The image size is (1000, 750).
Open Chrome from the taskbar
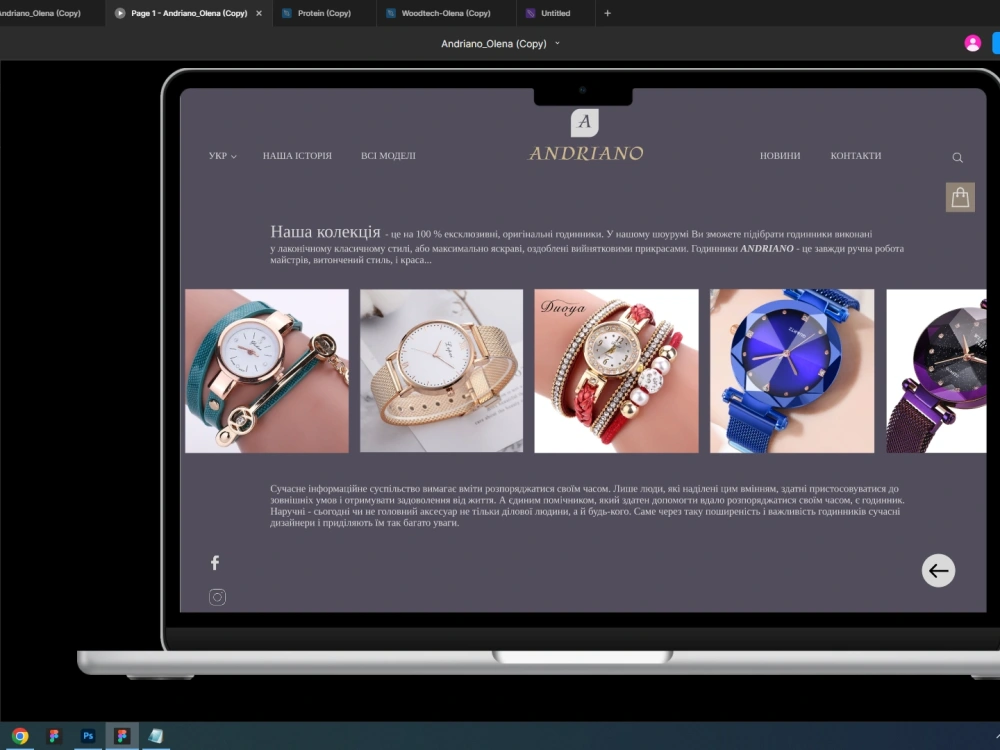point(20,736)
